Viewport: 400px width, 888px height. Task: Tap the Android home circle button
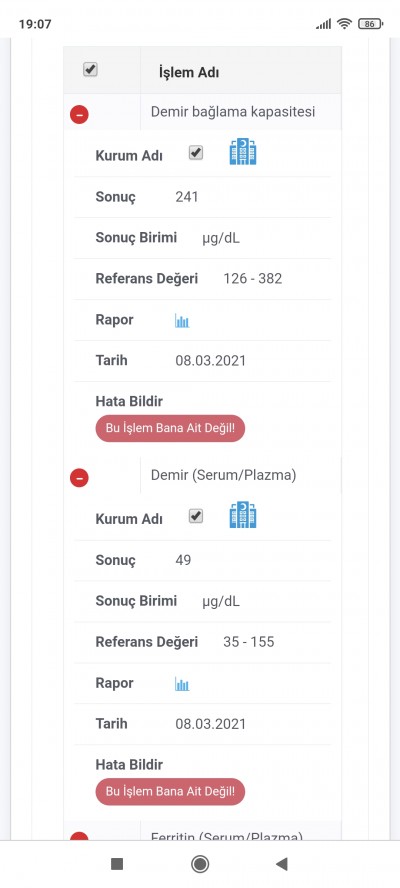click(x=200, y=864)
